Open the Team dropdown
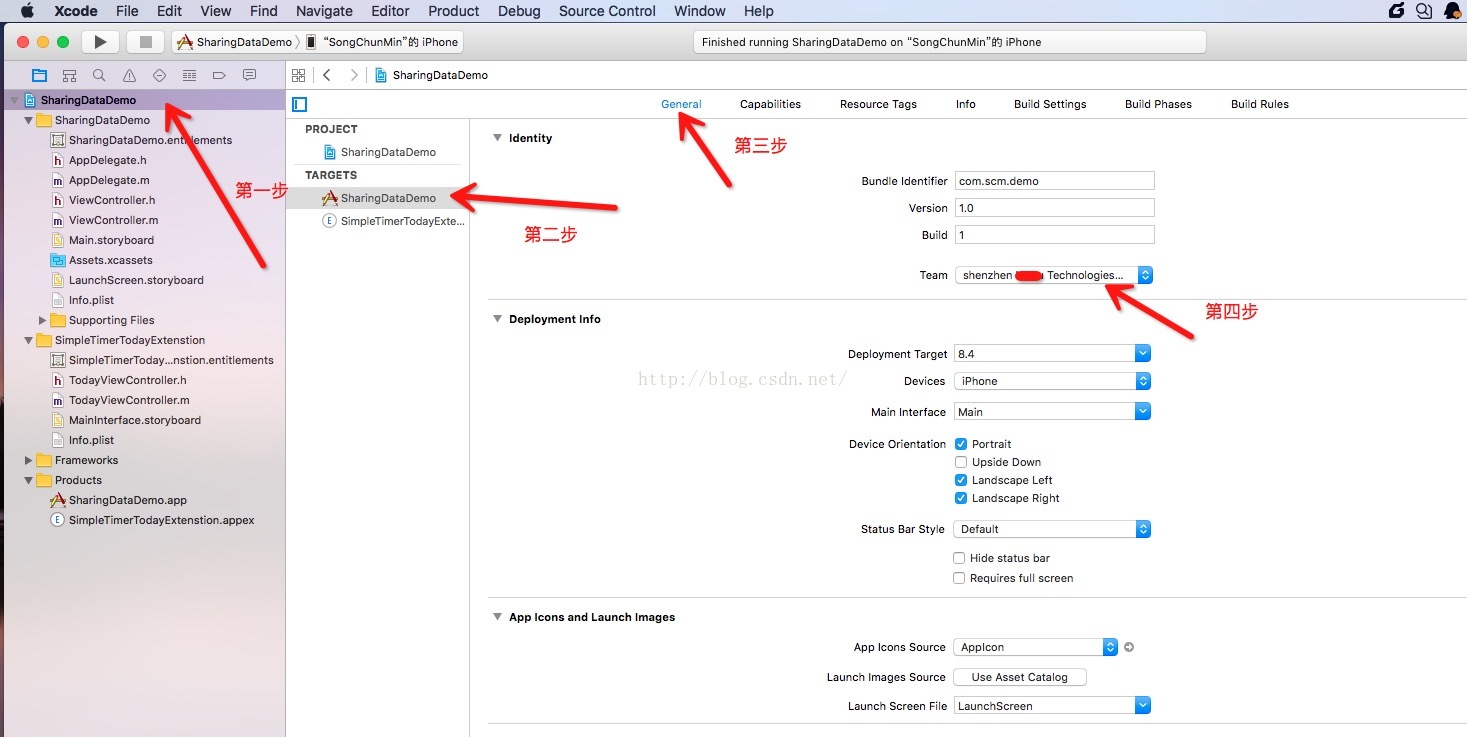 pos(1054,275)
